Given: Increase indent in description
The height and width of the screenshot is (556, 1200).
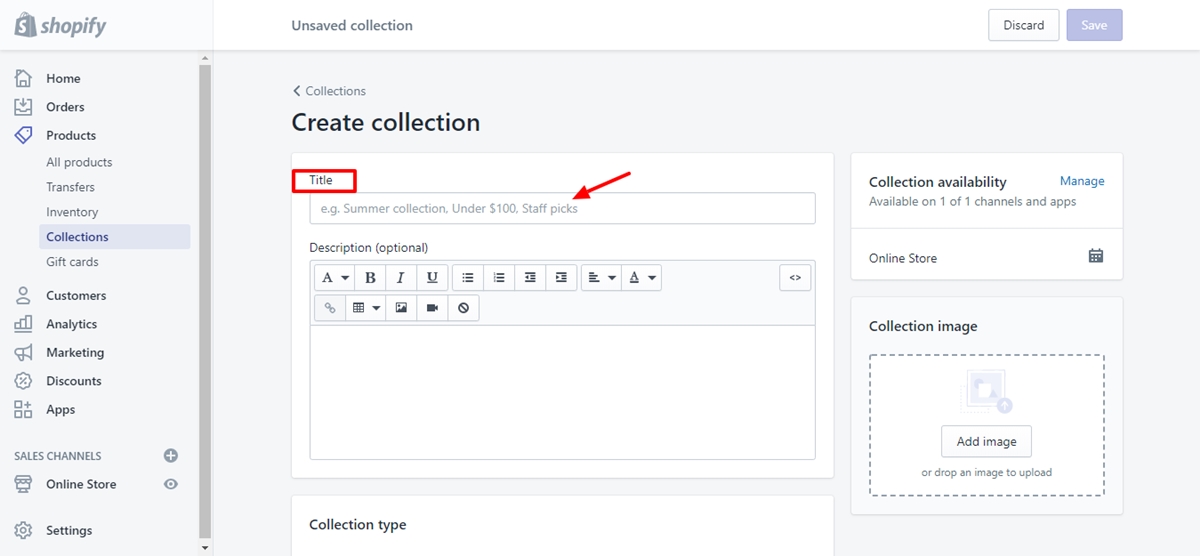Looking at the screenshot, I should point(561,278).
